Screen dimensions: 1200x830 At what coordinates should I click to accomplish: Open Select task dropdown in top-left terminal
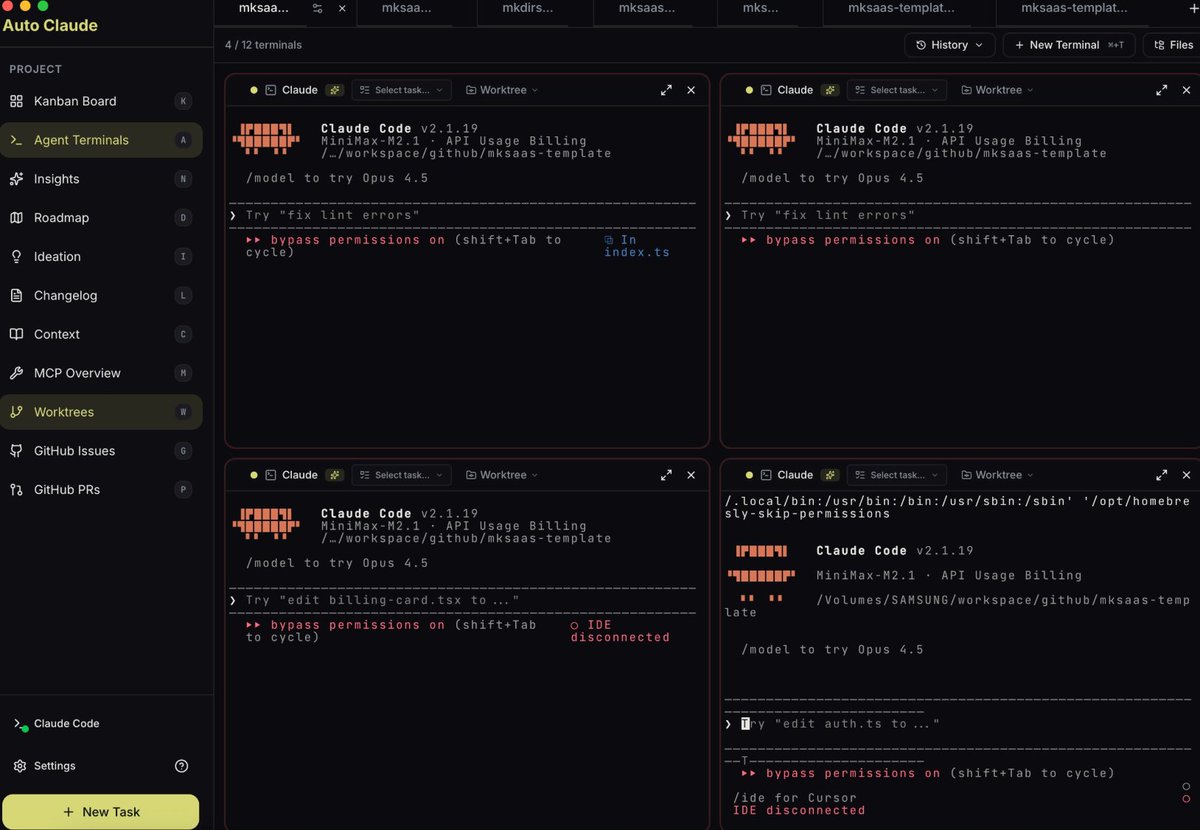pos(401,90)
